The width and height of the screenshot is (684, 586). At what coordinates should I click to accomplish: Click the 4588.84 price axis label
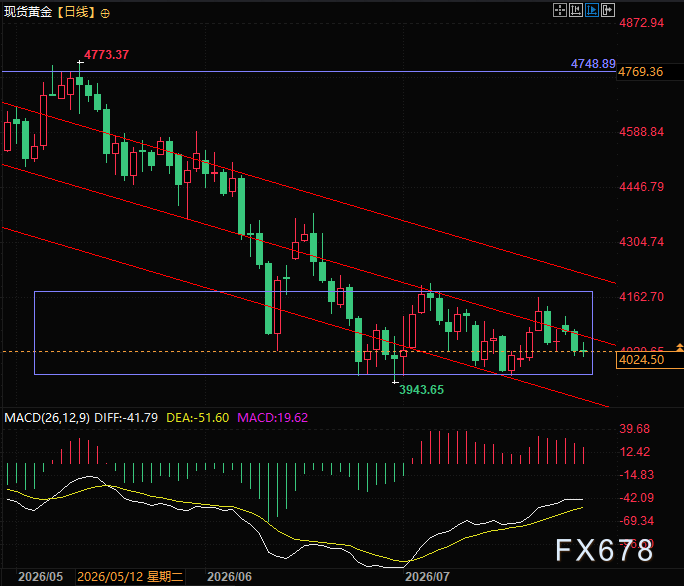(x=642, y=132)
